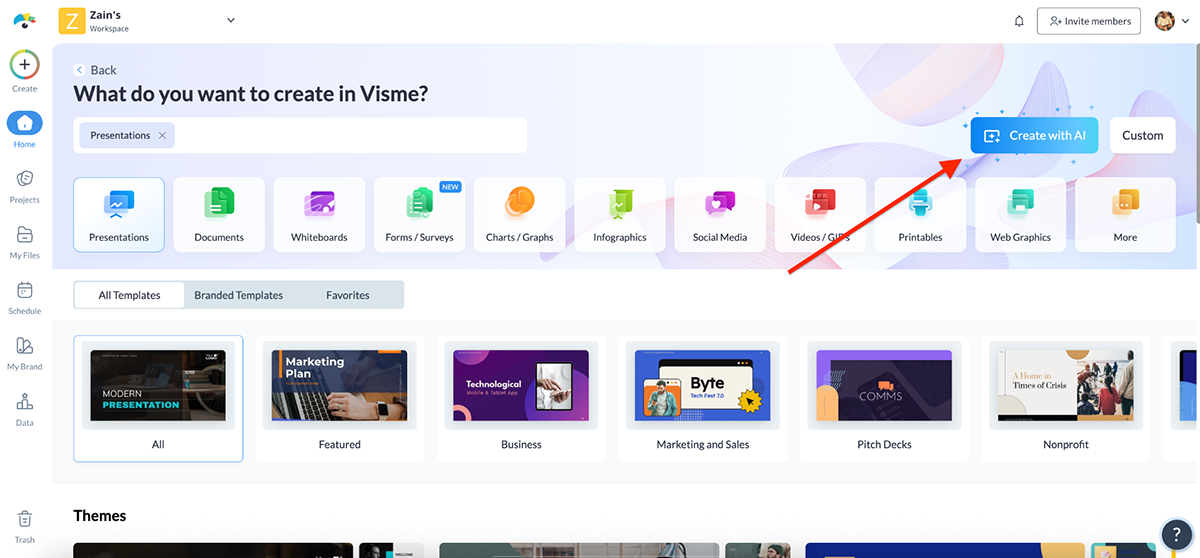Image resolution: width=1200 pixels, height=558 pixels.
Task: Open the profile avatar menu
Action: click(x=1172, y=21)
